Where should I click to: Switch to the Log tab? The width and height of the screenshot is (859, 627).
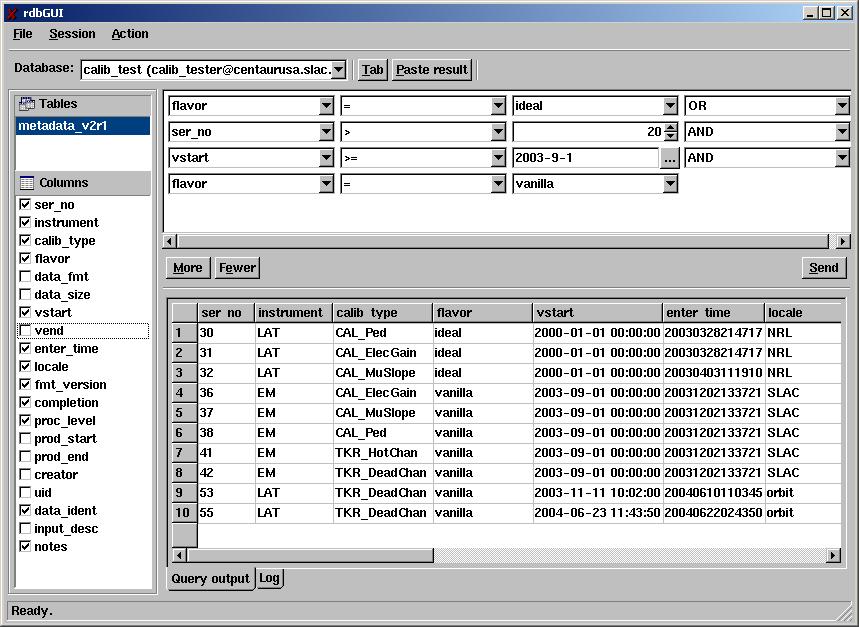click(269, 578)
